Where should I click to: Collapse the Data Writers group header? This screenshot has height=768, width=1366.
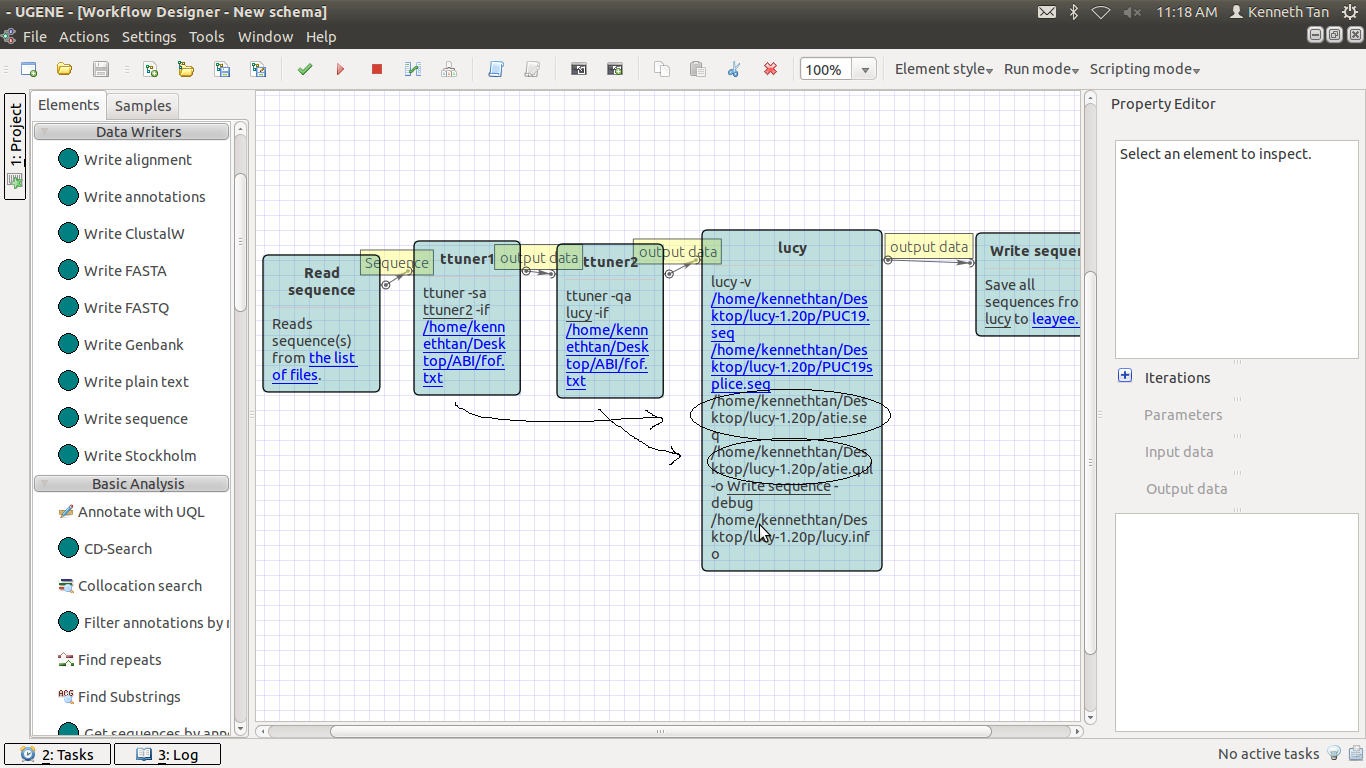[132, 132]
